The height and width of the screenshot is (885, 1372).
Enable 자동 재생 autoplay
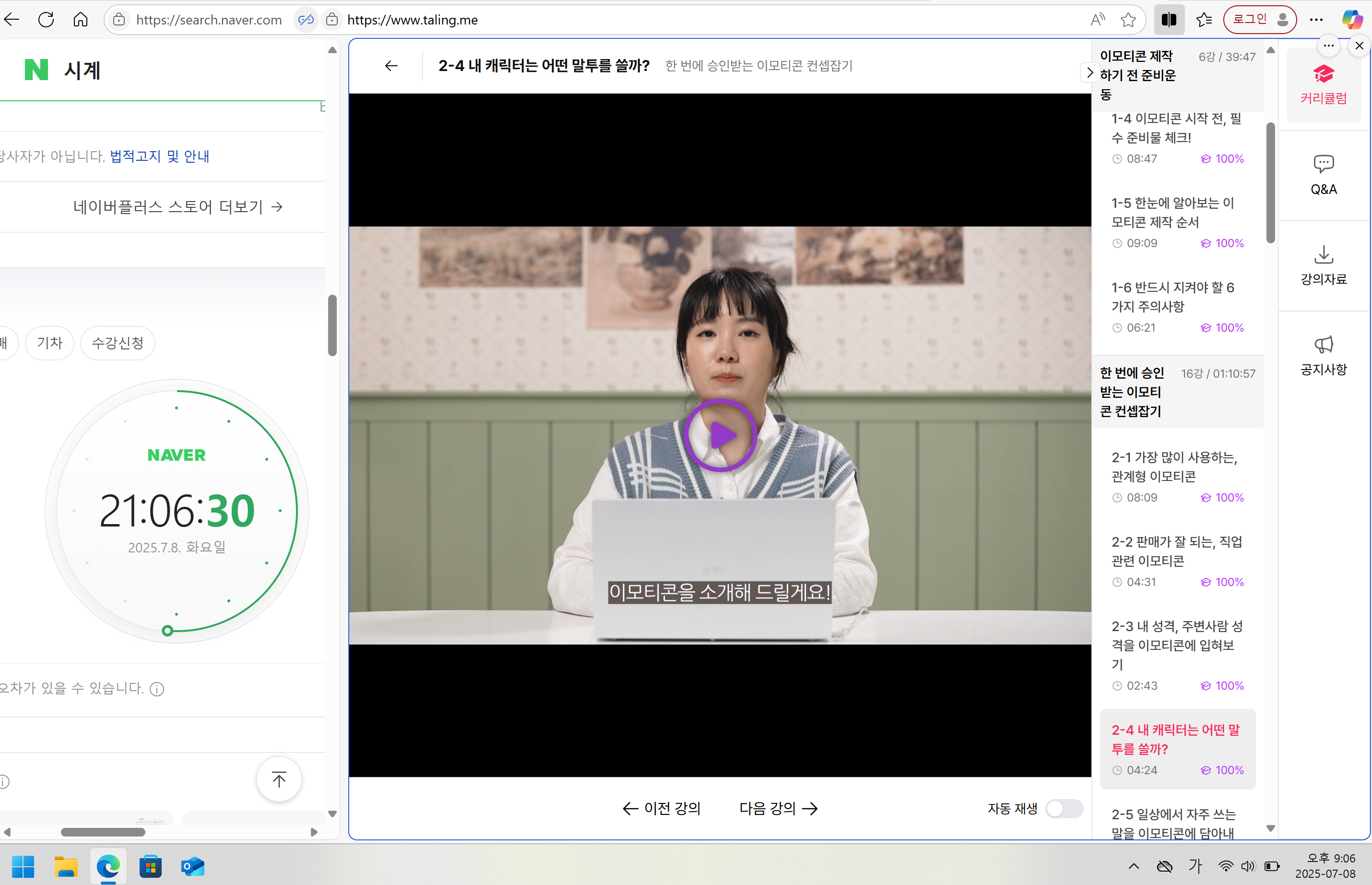click(1063, 808)
